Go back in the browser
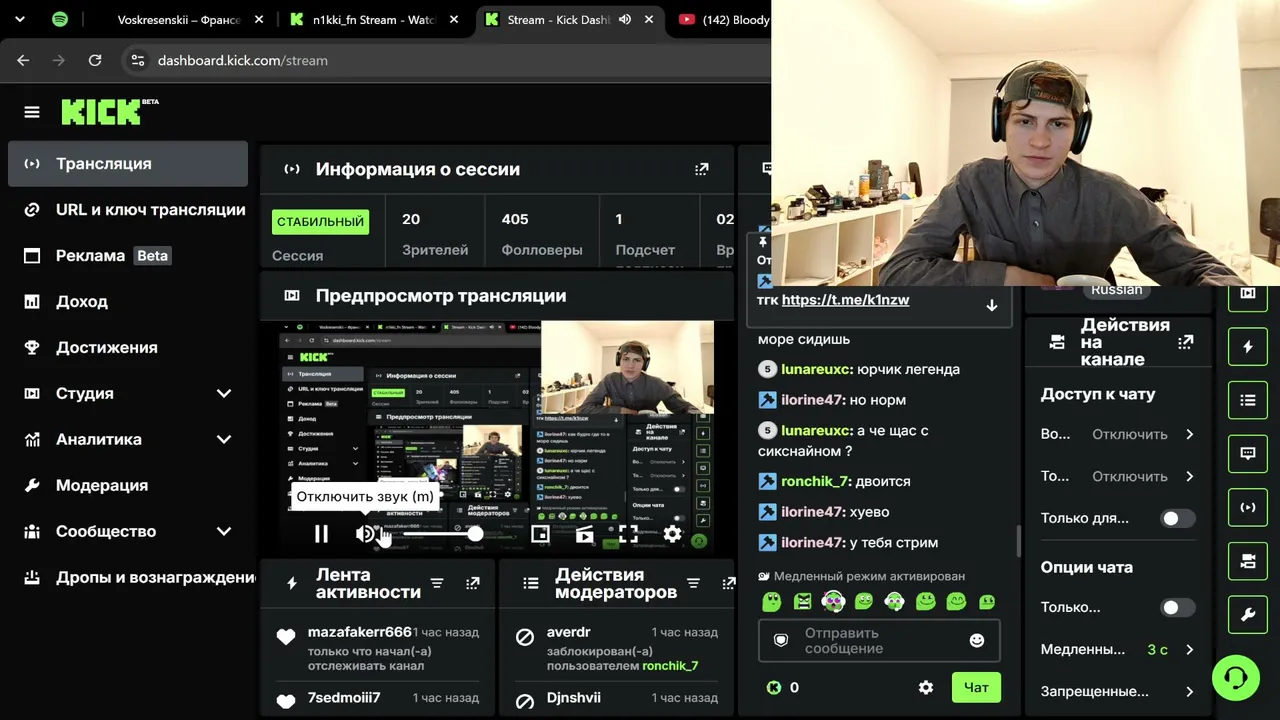Screen dimensions: 1280x720 (23, 60)
